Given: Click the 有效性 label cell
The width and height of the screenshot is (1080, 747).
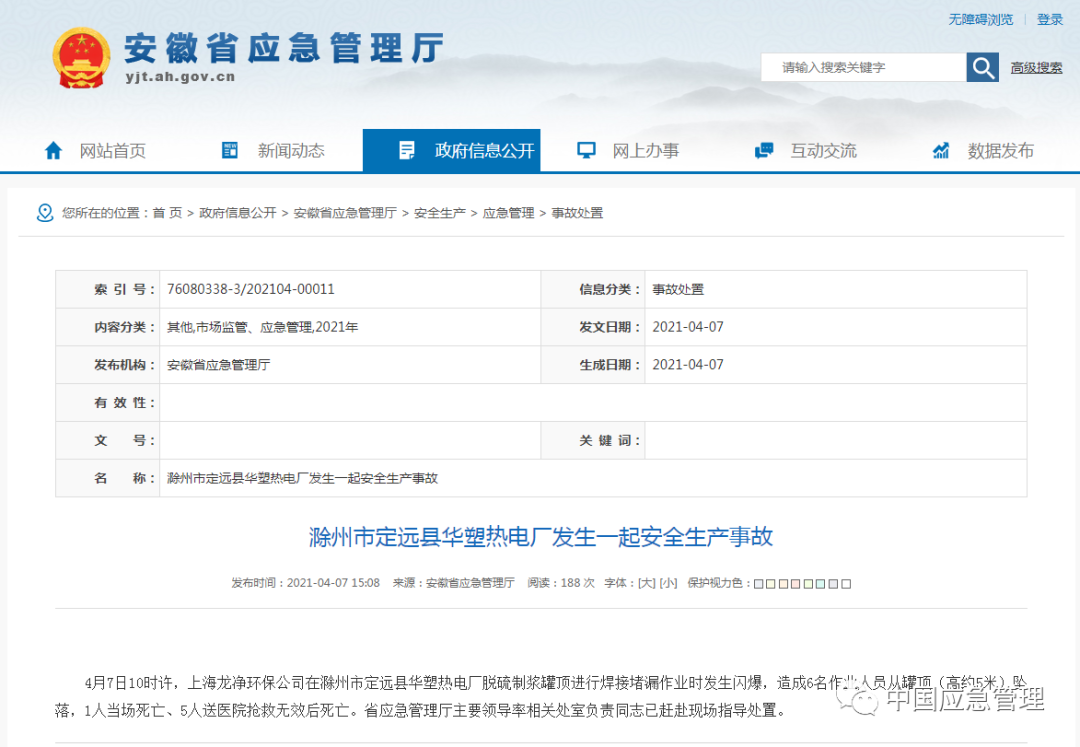Looking at the screenshot, I should [x=107, y=402].
